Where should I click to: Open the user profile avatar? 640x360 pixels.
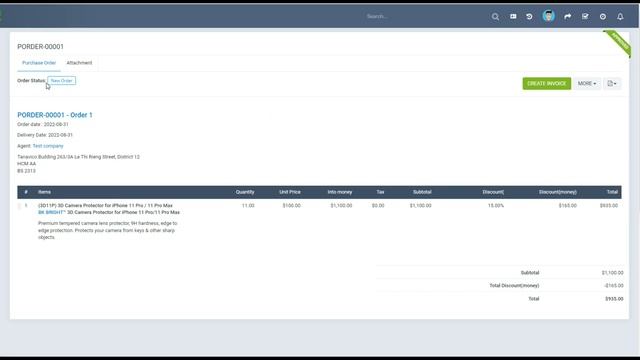(549, 16)
